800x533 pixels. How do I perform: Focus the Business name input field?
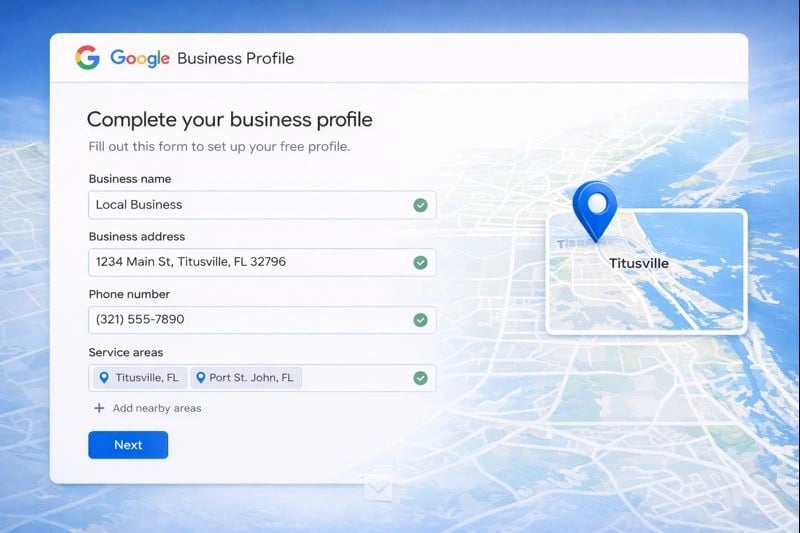262,205
